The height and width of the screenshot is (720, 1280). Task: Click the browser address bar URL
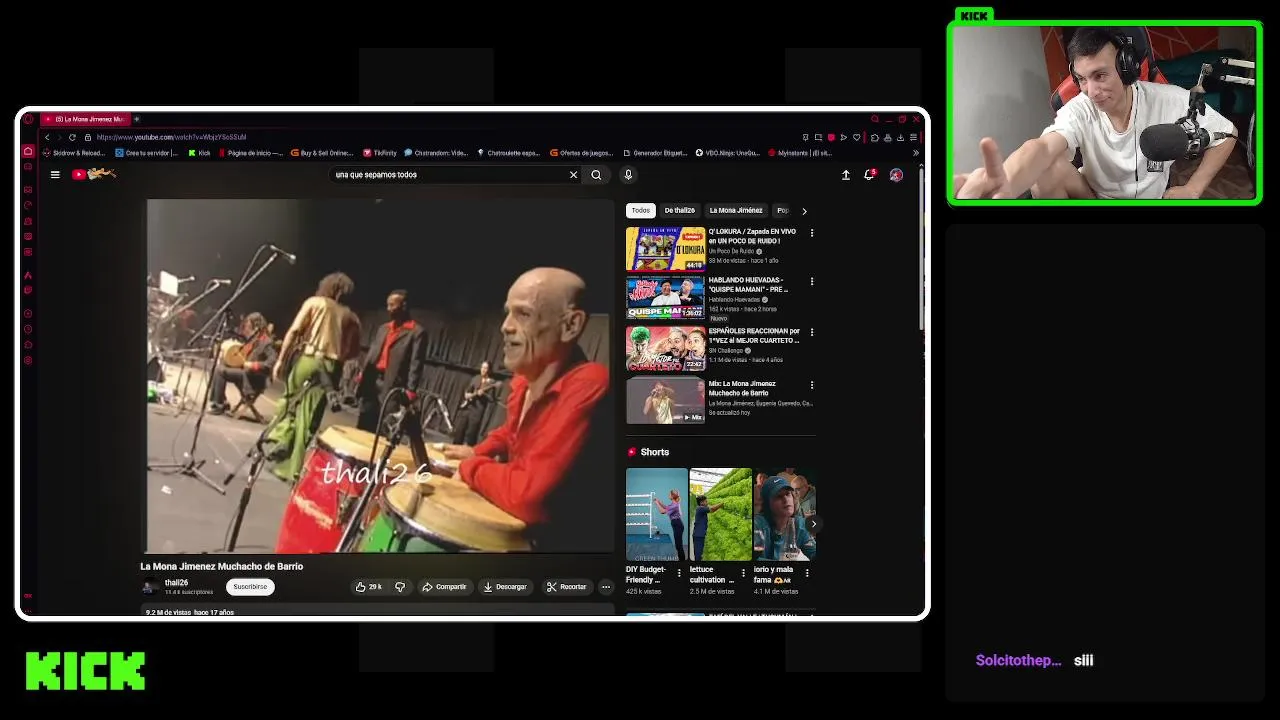coord(171,137)
